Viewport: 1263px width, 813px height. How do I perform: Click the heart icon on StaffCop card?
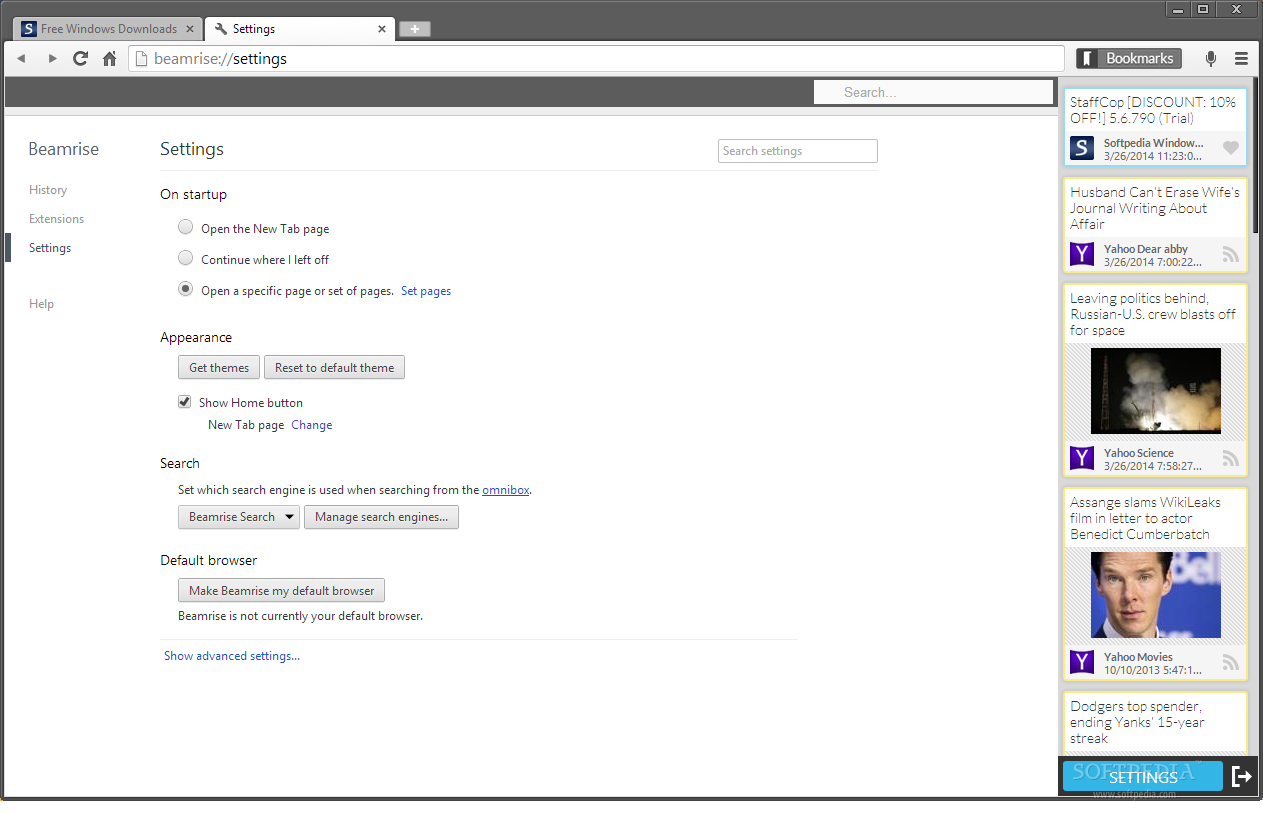pyautogui.click(x=1231, y=148)
